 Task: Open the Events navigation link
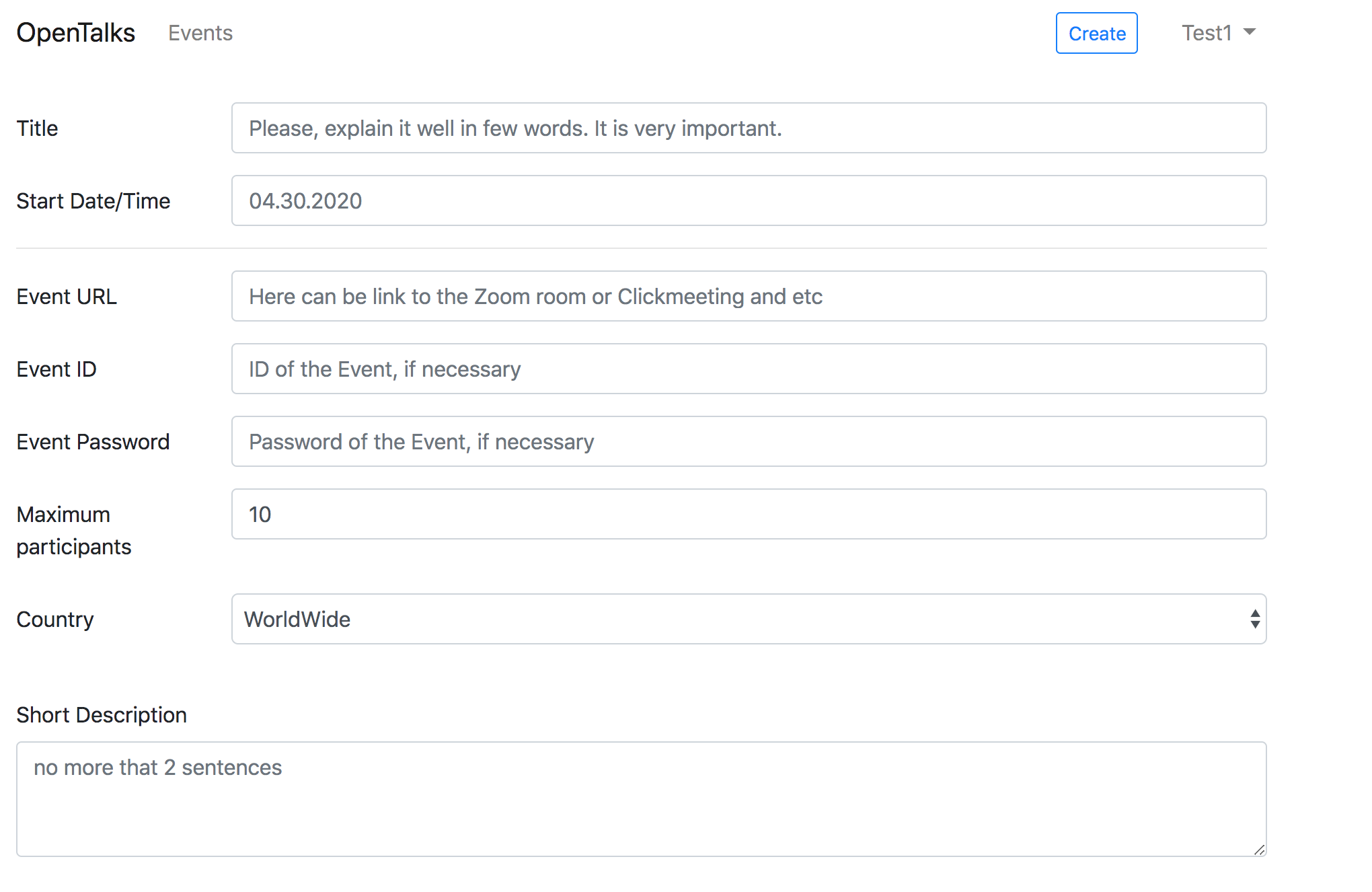tap(200, 33)
